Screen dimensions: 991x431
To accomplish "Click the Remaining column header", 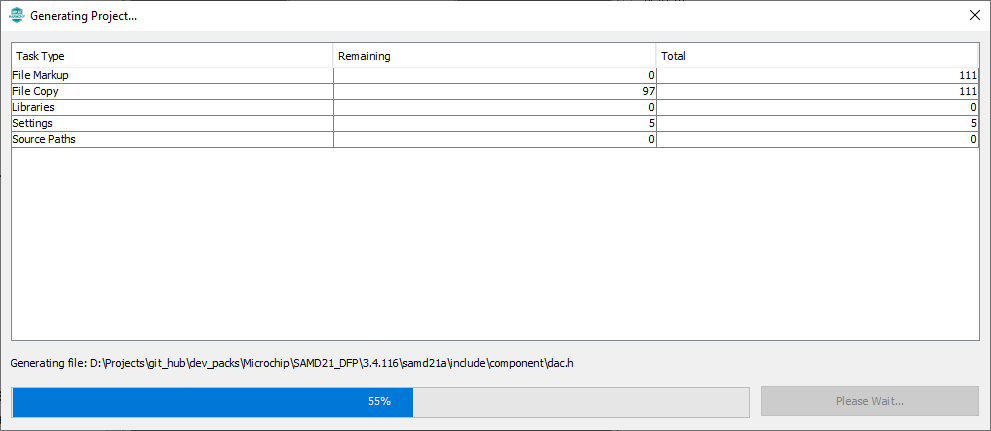I will click(494, 56).
